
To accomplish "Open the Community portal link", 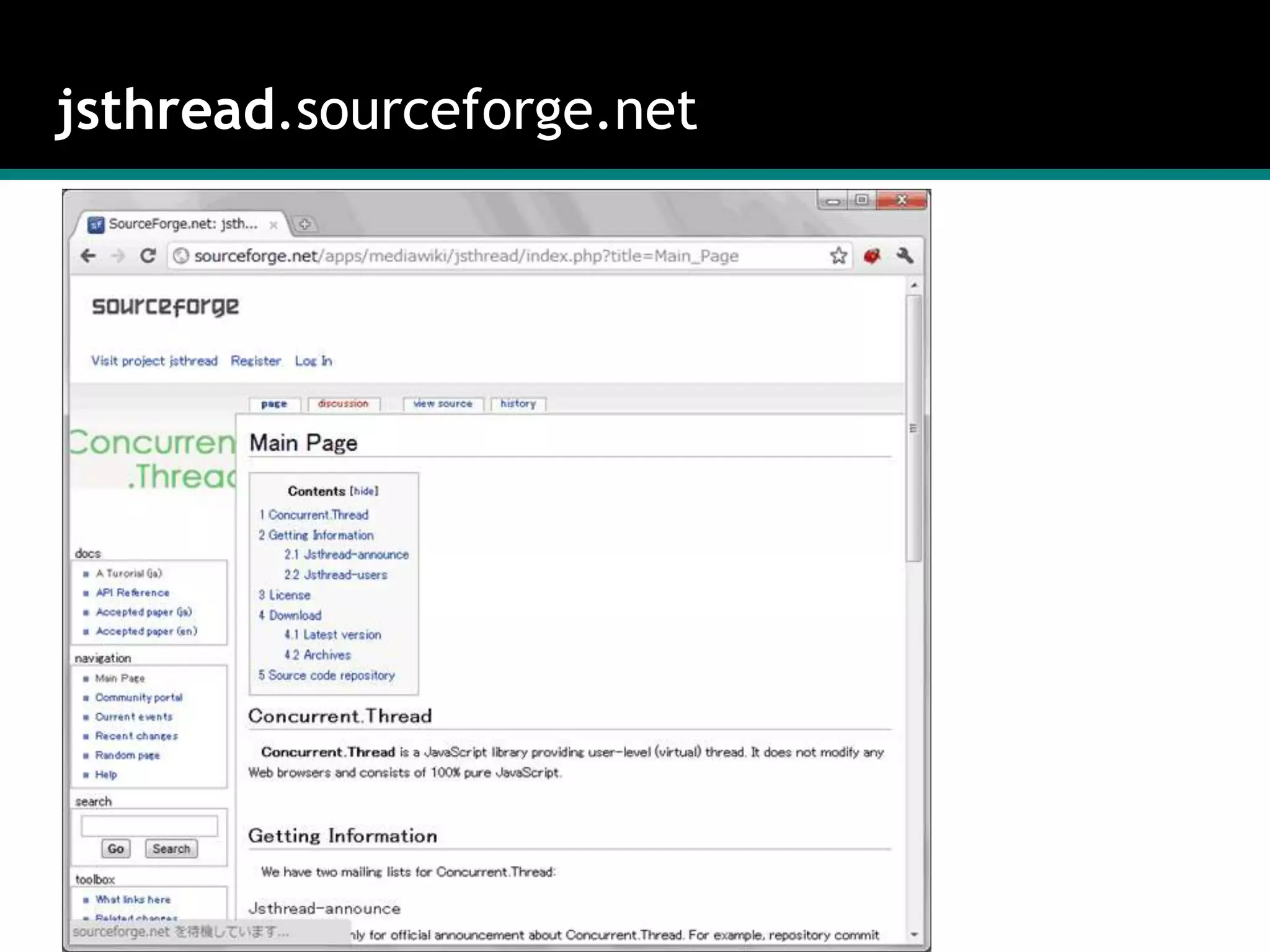I will point(139,697).
